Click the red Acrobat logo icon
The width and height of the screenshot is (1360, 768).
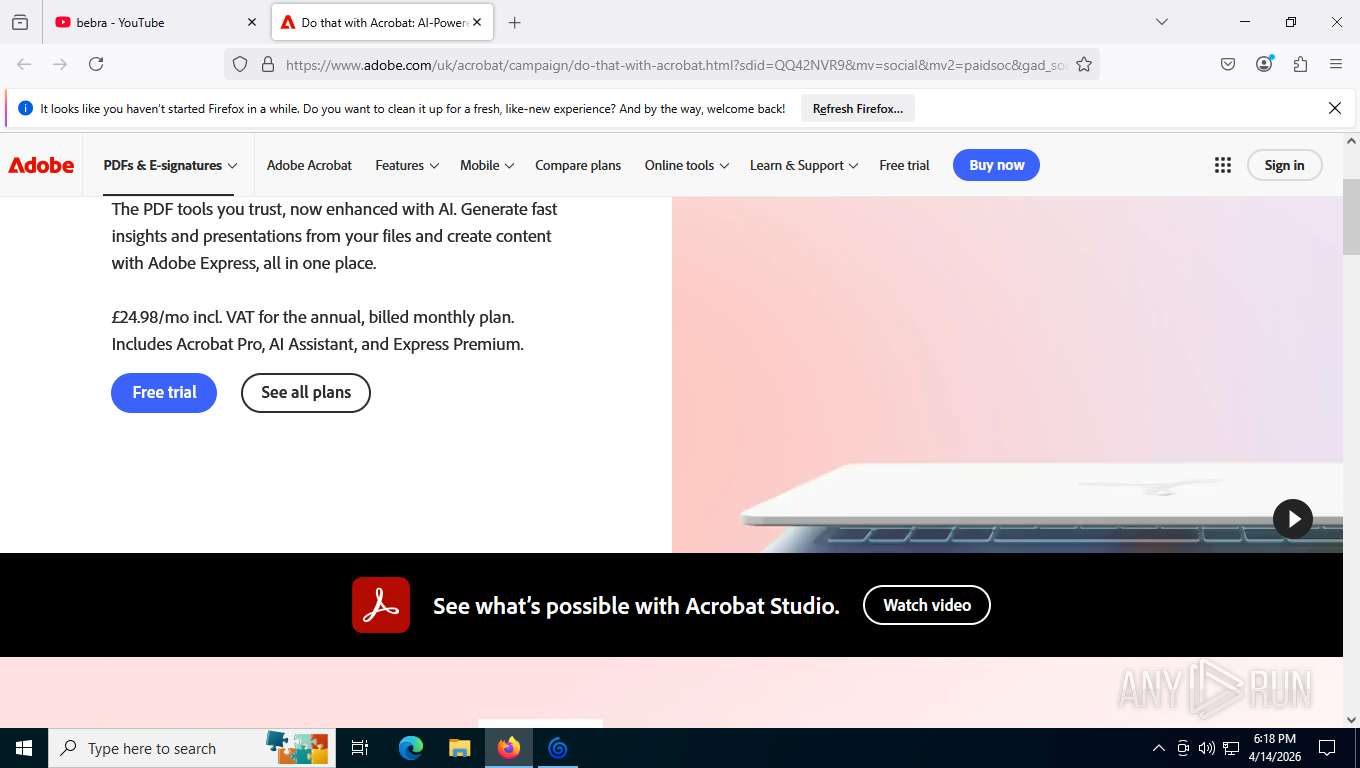381,605
